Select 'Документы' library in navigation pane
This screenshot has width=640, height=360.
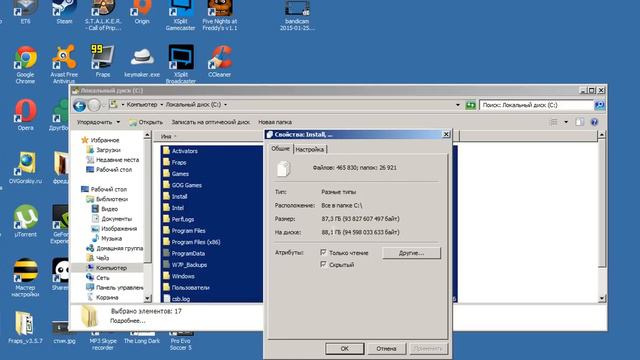tap(116, 218)
